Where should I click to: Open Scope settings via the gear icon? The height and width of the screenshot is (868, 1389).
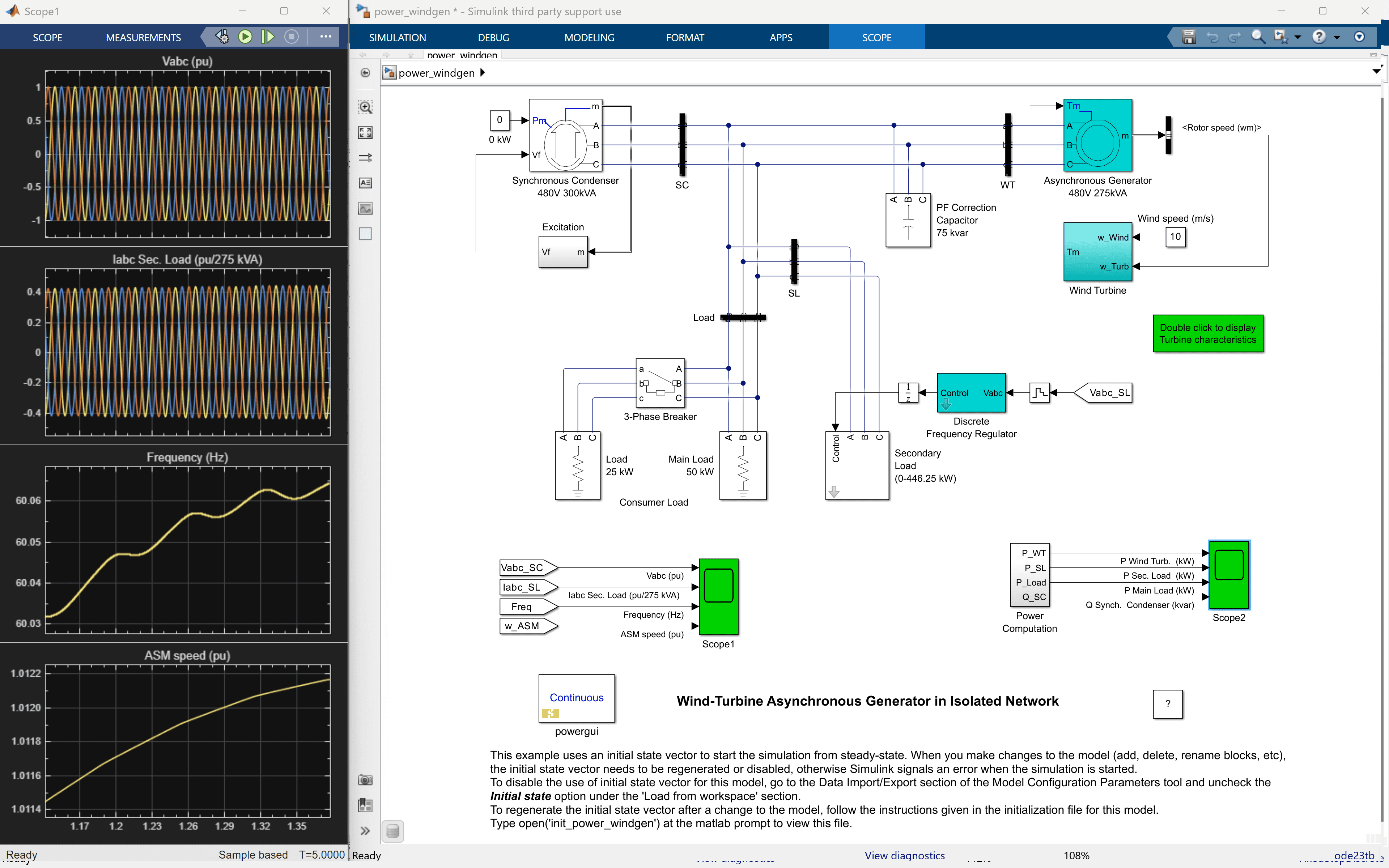pyautogui.click(x=222, y=36)
